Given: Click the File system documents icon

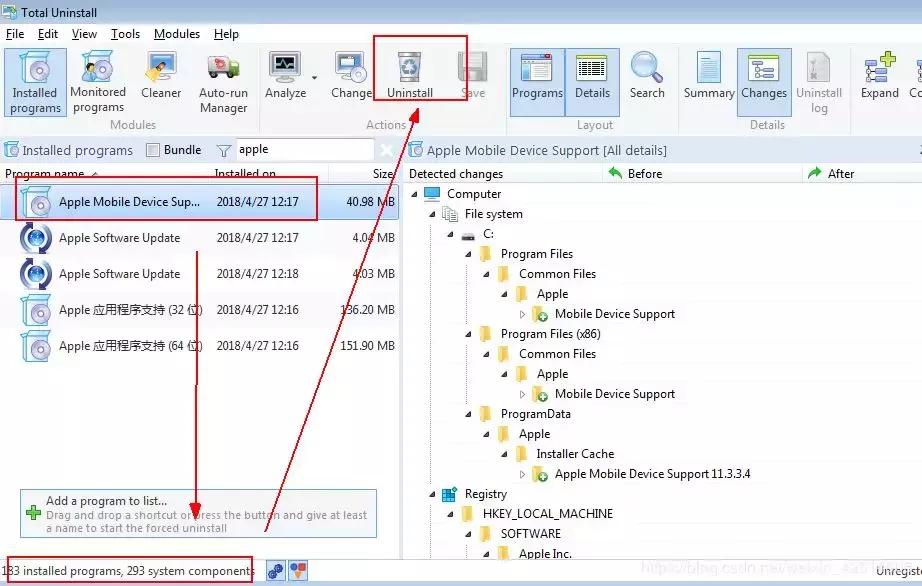Looking at the screenshot, I should [x=450, y=215].
